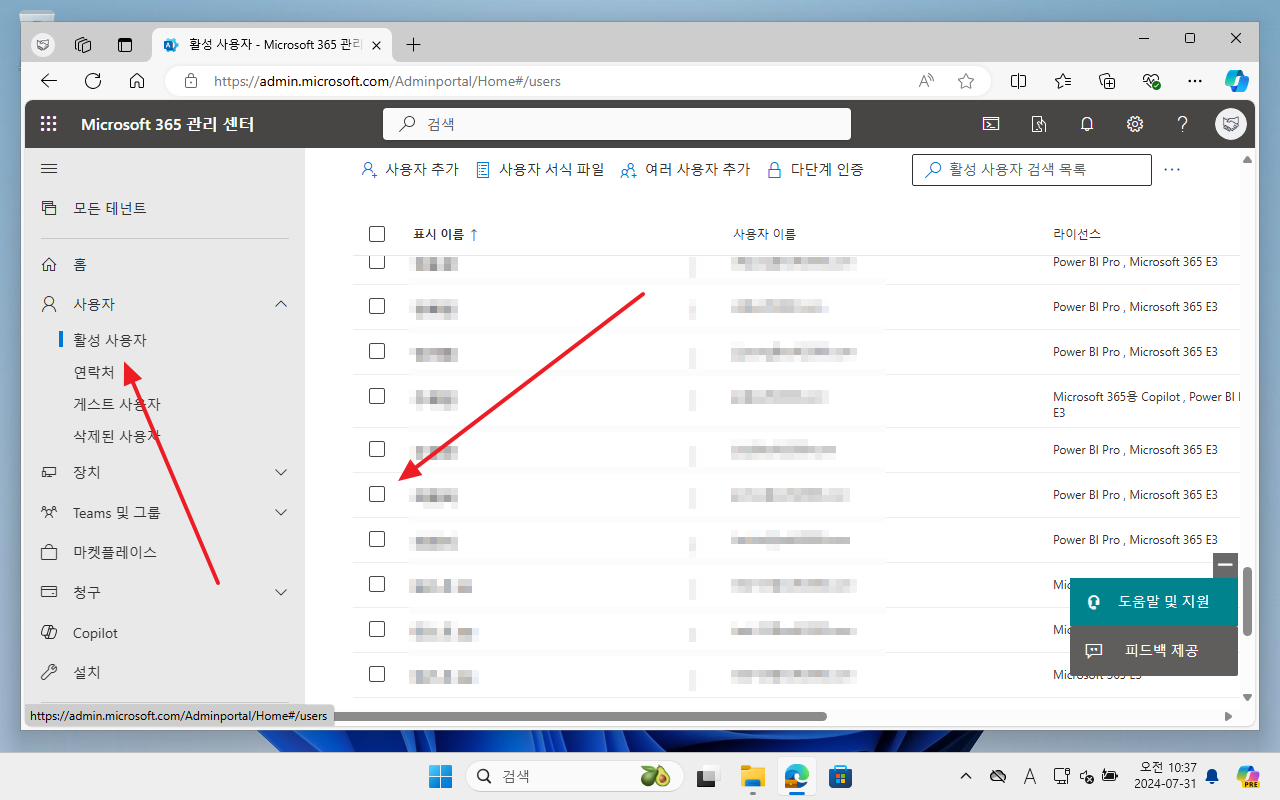Select all users header checkbox
The height and width of the screenshot is (800, 1280).
(x=377, y=234)
